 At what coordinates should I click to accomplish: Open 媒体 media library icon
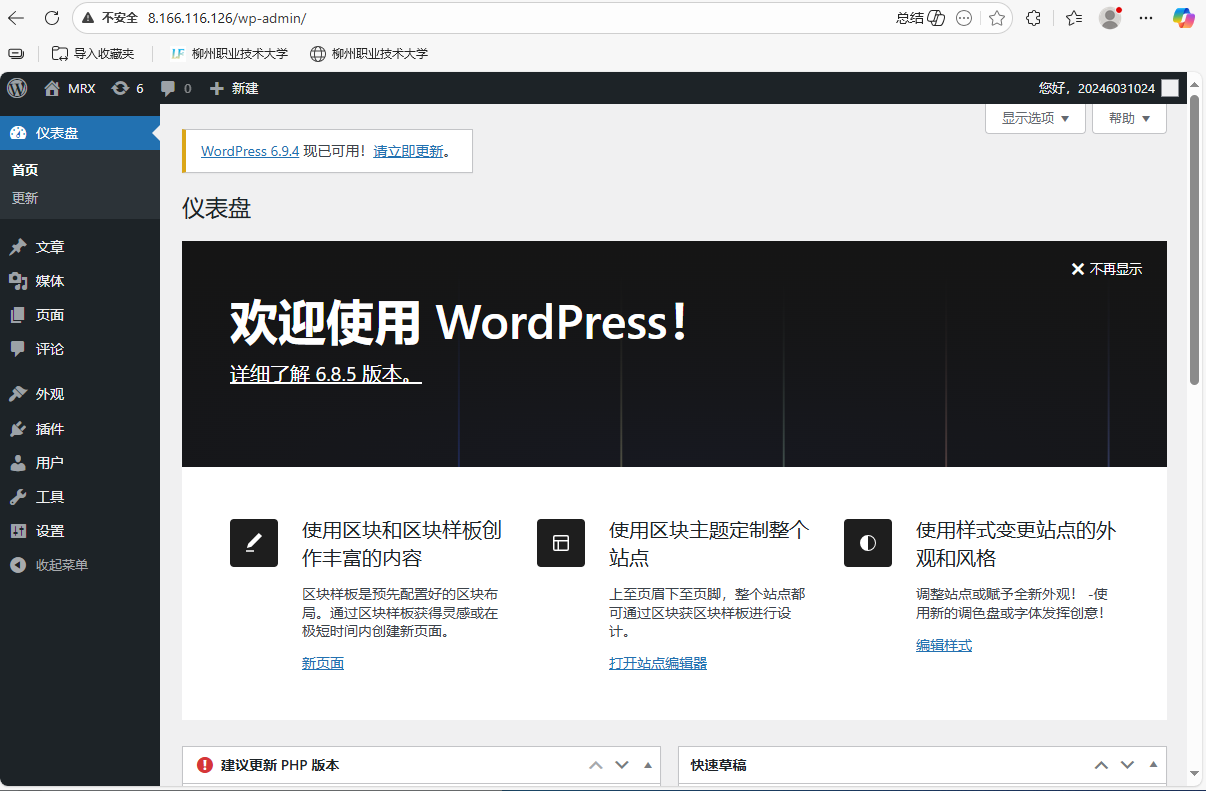17,281
